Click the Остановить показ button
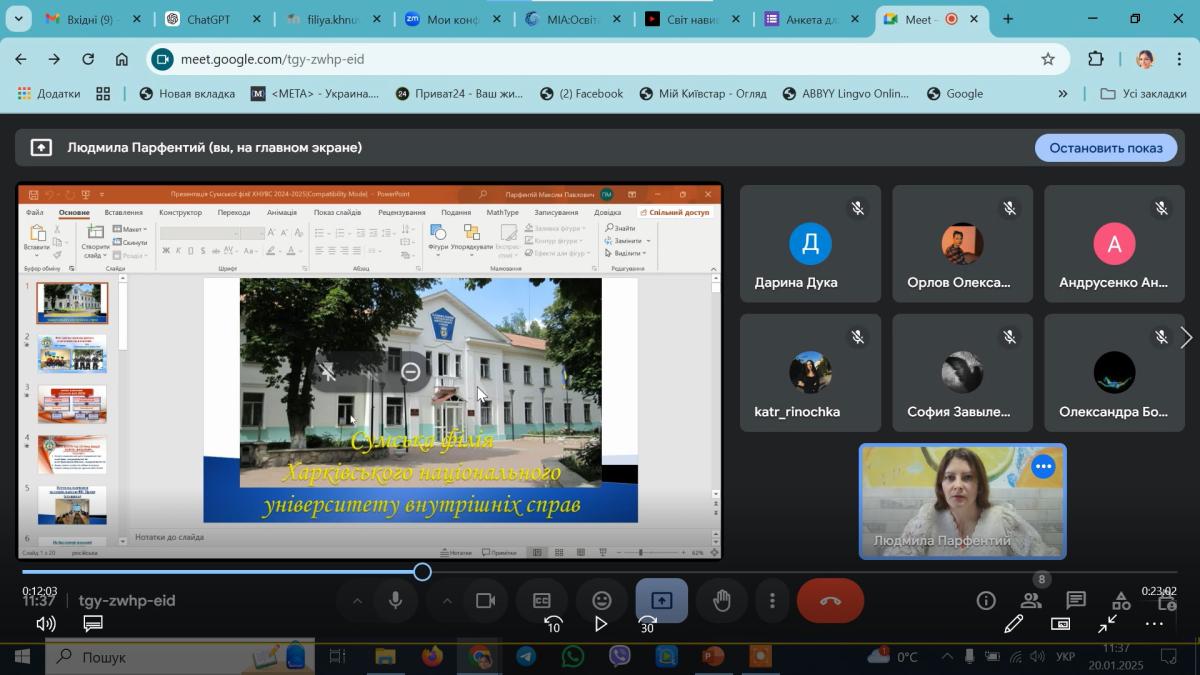The width and height of the screenshot is (1200, 675). pos(1106,148)
